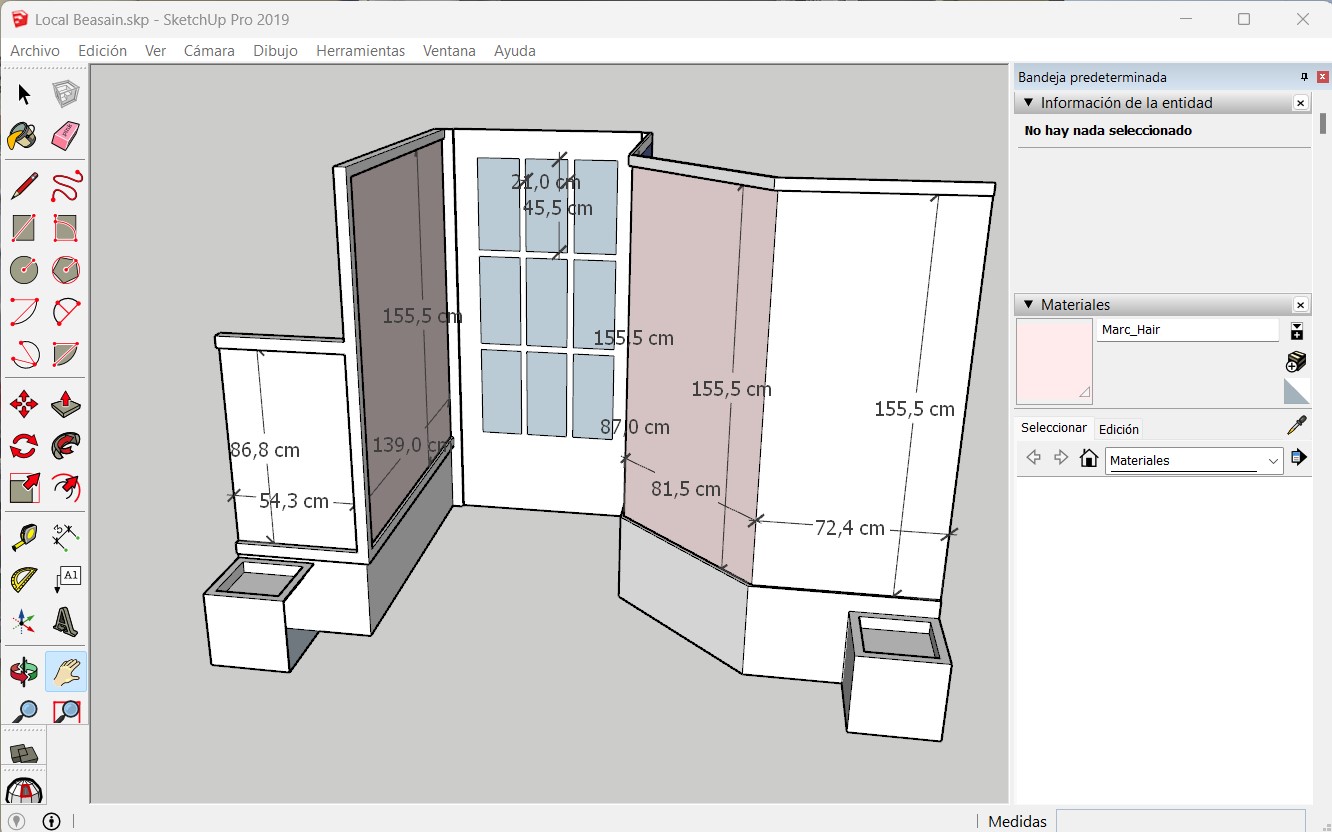Select the Protractor tool
This screenshot has width=1332, height=832.
(x=23, y=580)
